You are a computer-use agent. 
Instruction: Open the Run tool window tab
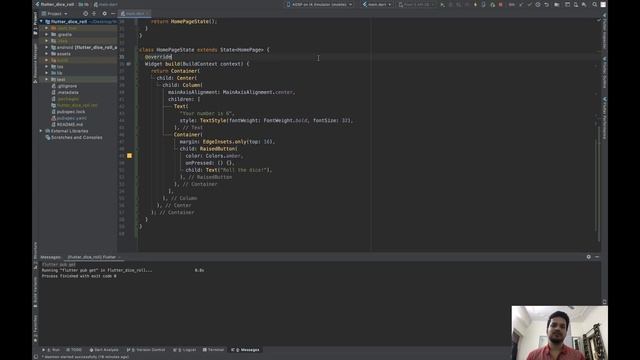pyautogui.click(x=51, y=350)
